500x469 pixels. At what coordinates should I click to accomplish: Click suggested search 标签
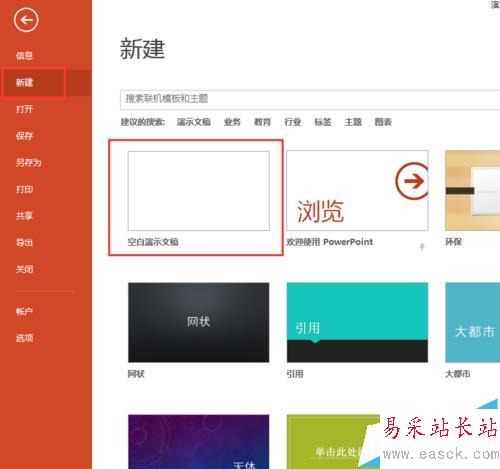(323, 122)
